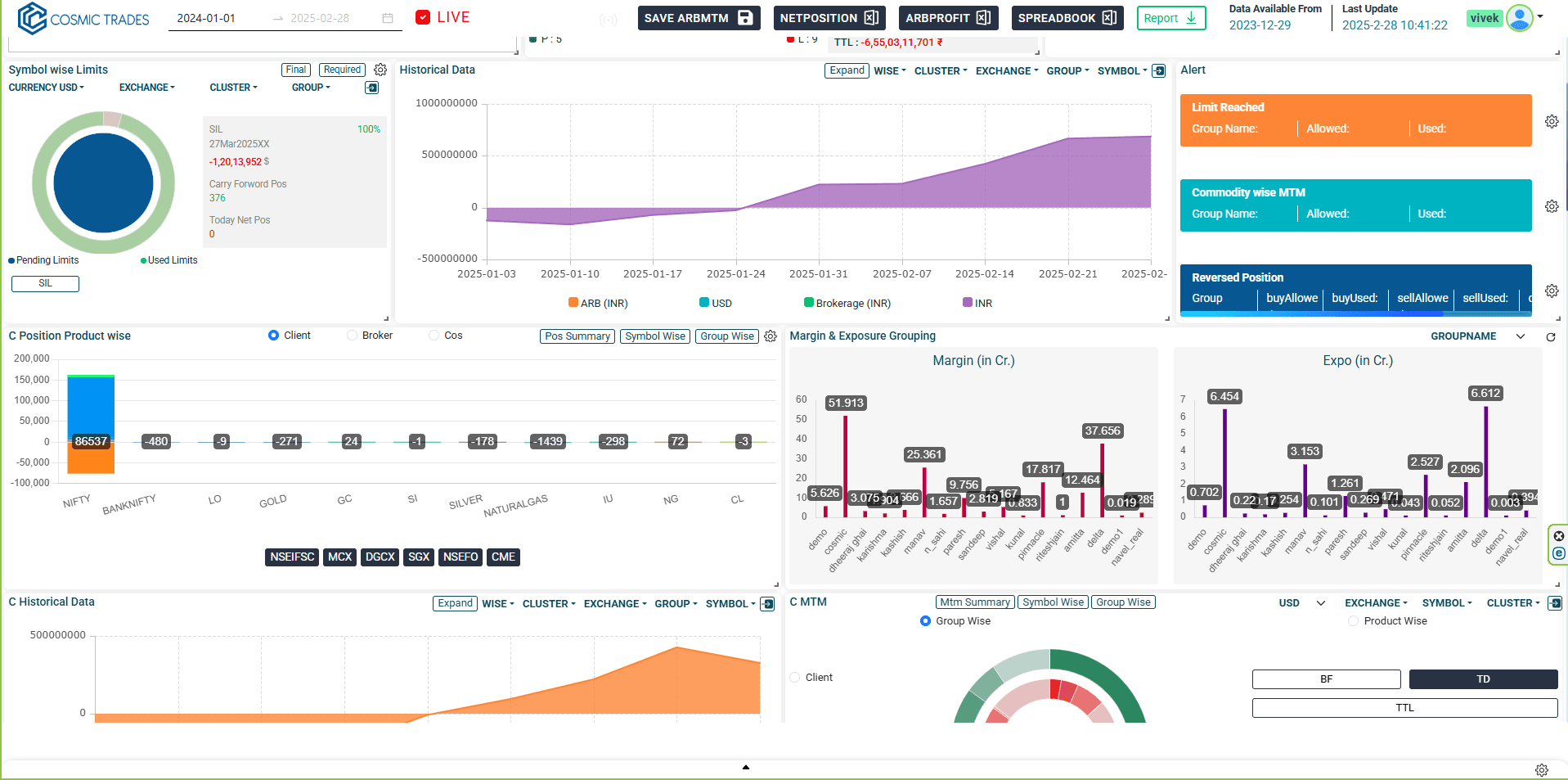Image resolution: width=1568 pixels, height=780 pixels.
Task: Click the SAVE ARBMTM button
Action: [x=698, y=18]
